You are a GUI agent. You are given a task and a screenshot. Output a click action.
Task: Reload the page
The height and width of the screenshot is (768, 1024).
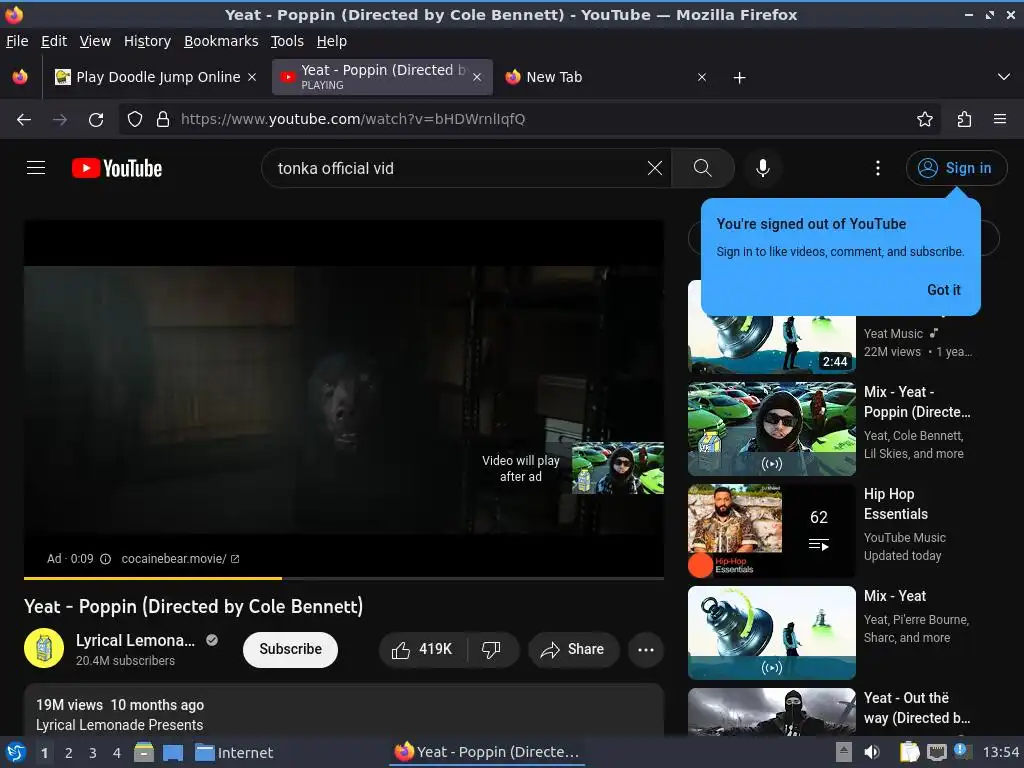pos(96,119)
